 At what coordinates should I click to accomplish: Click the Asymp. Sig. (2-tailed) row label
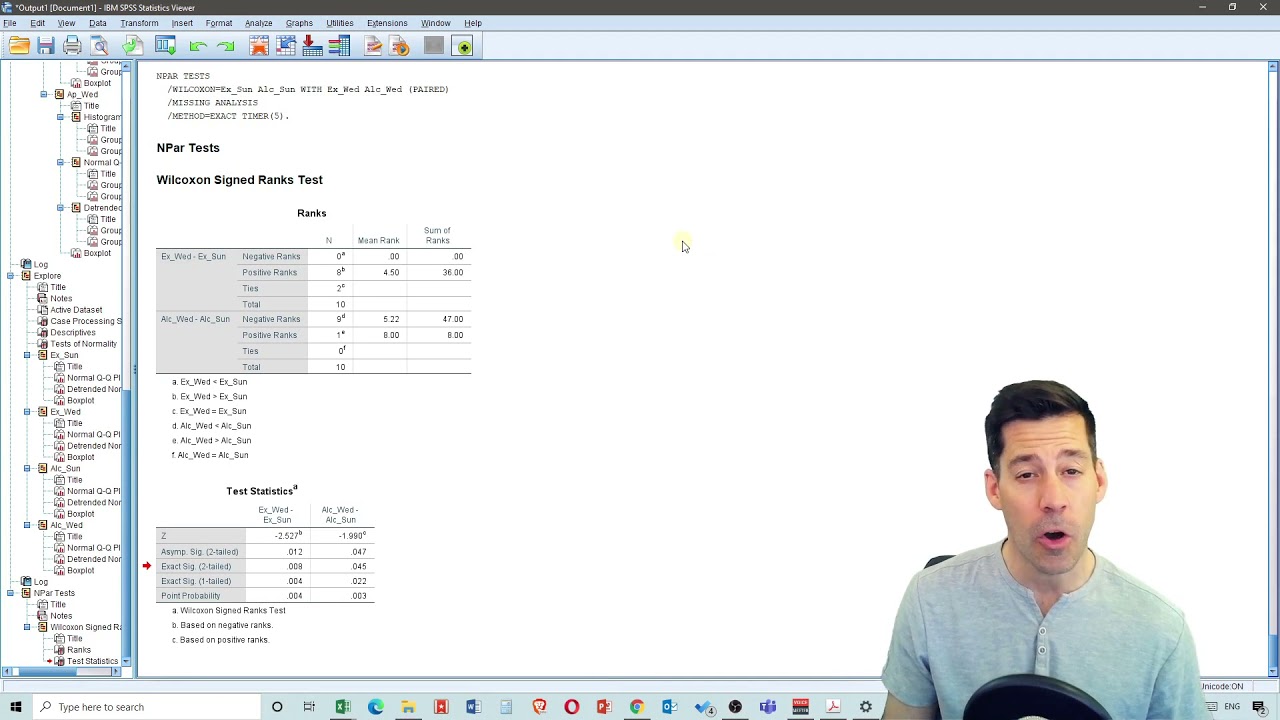tap(200, 552)
